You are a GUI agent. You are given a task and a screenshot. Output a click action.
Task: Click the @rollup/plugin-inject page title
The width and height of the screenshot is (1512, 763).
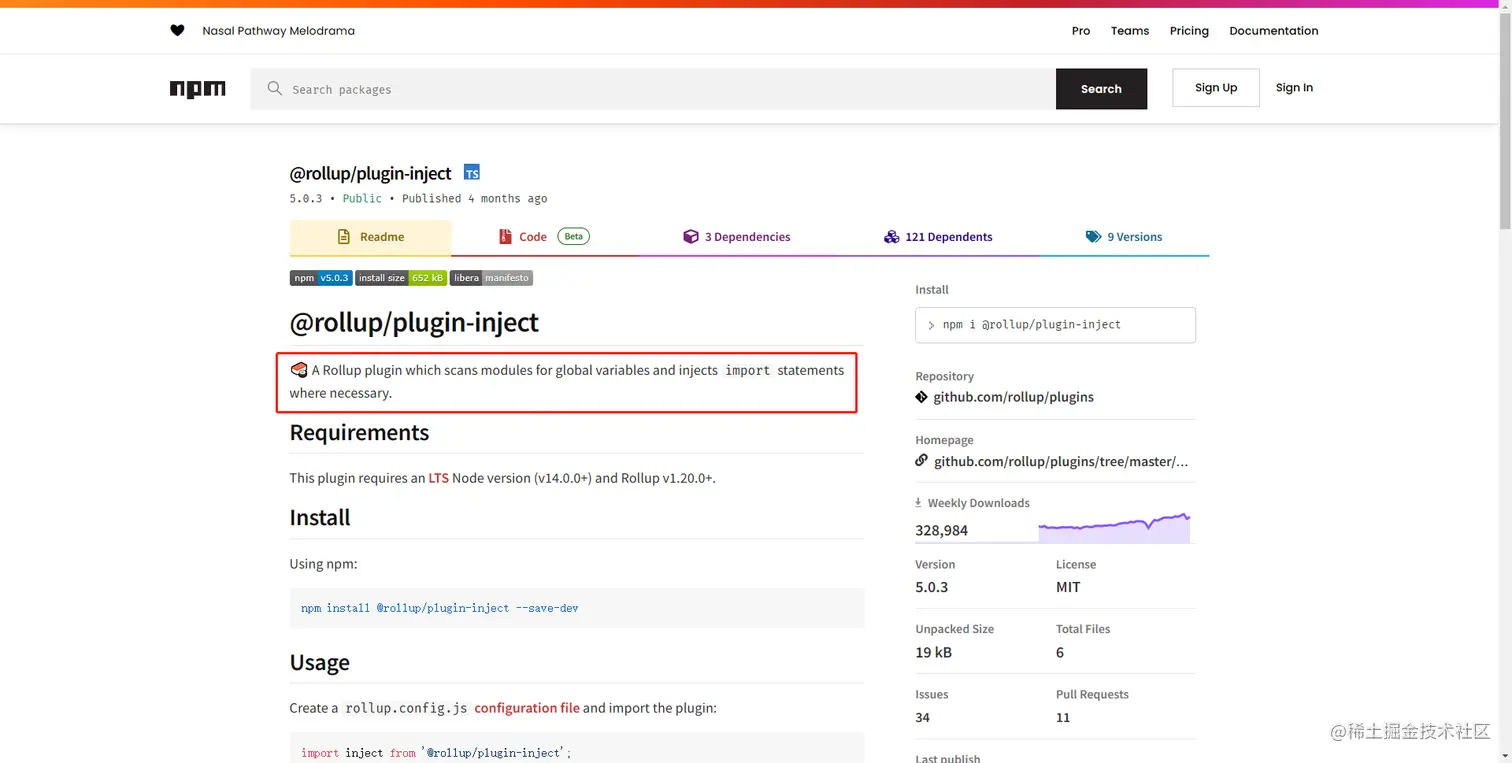(x=371, y=173)
